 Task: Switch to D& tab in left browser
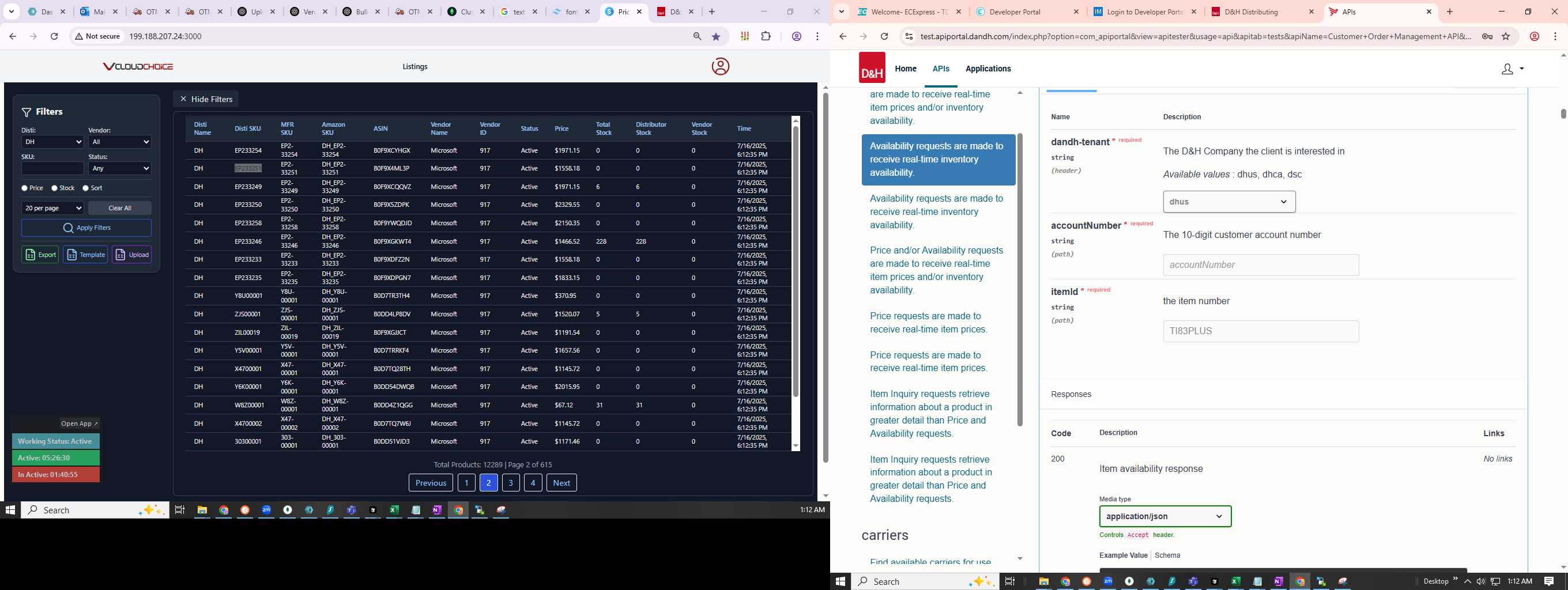coord(676,12)
